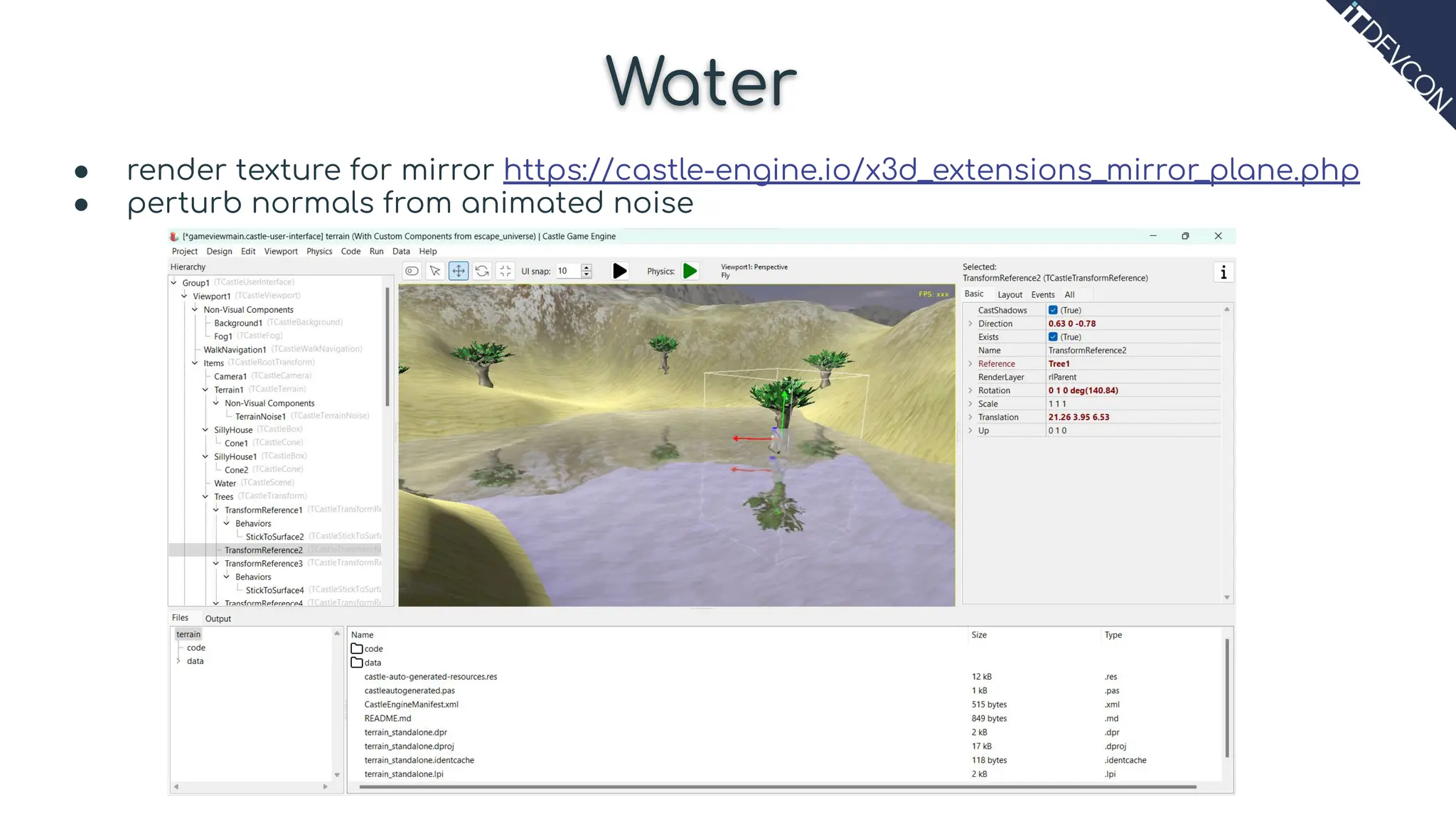1456x819 pixels.
Task: Switch to the Output tab
Action: click(218, 619)
